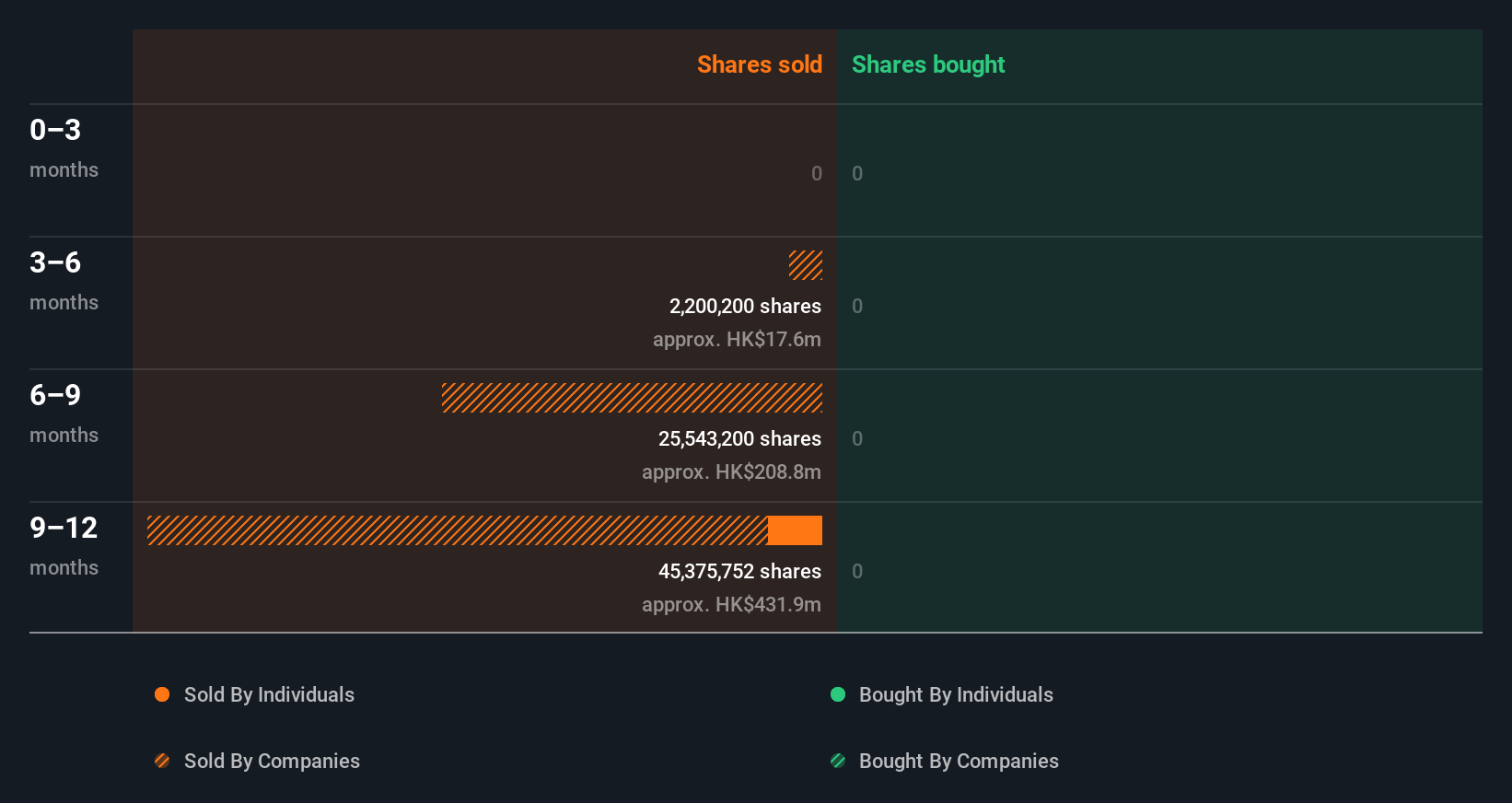Click the Shares sold column header
The width and height of the screenshot is (1512, 803).
[x=760, y=64]
